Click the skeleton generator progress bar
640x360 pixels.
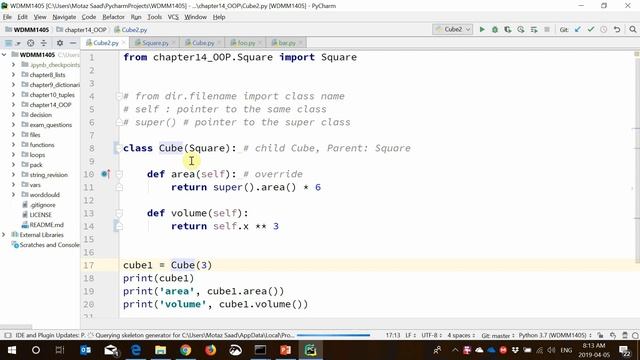333,336
